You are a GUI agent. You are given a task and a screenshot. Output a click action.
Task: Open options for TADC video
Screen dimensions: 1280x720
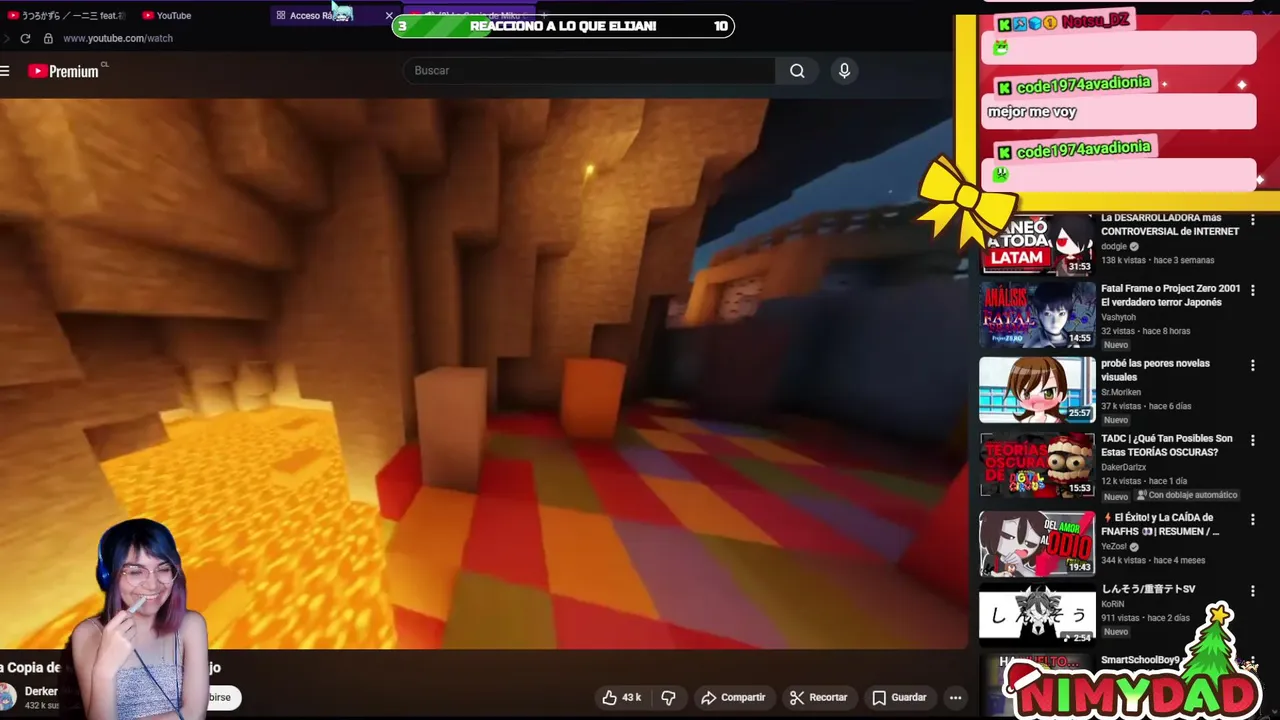coord(1252,440)
